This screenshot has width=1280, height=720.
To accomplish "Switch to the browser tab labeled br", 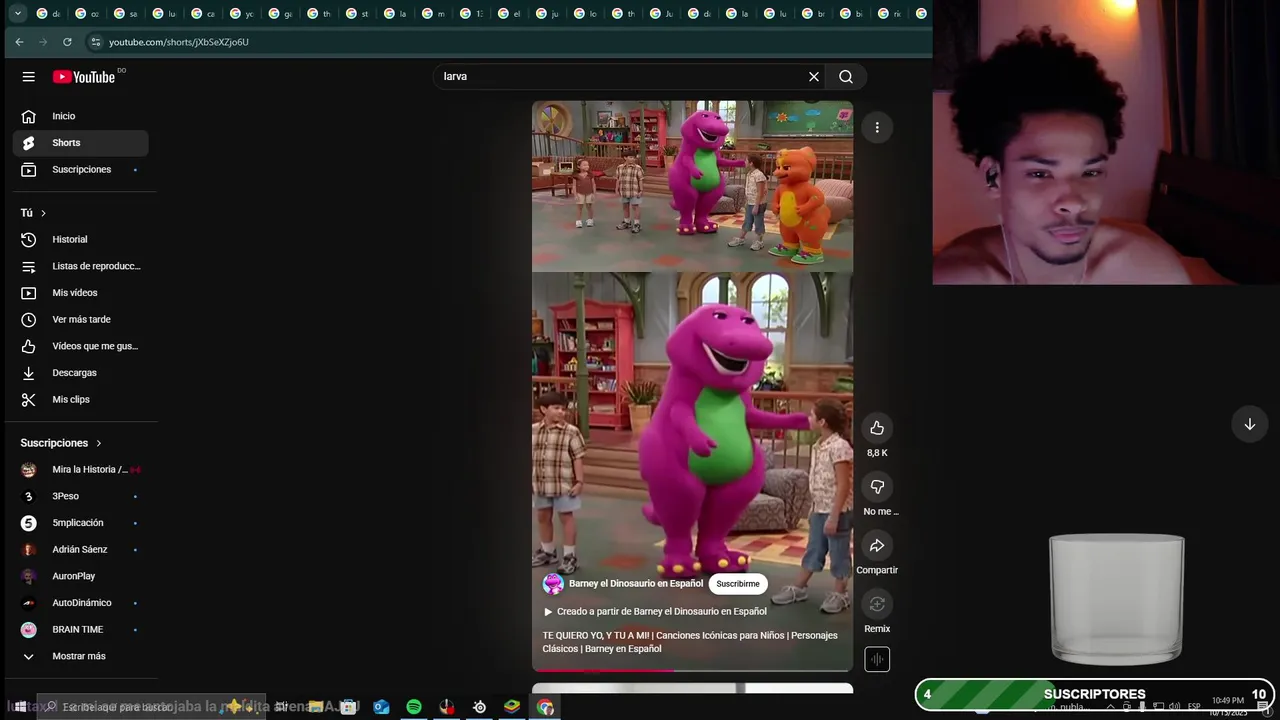I will tap(814, 14).
